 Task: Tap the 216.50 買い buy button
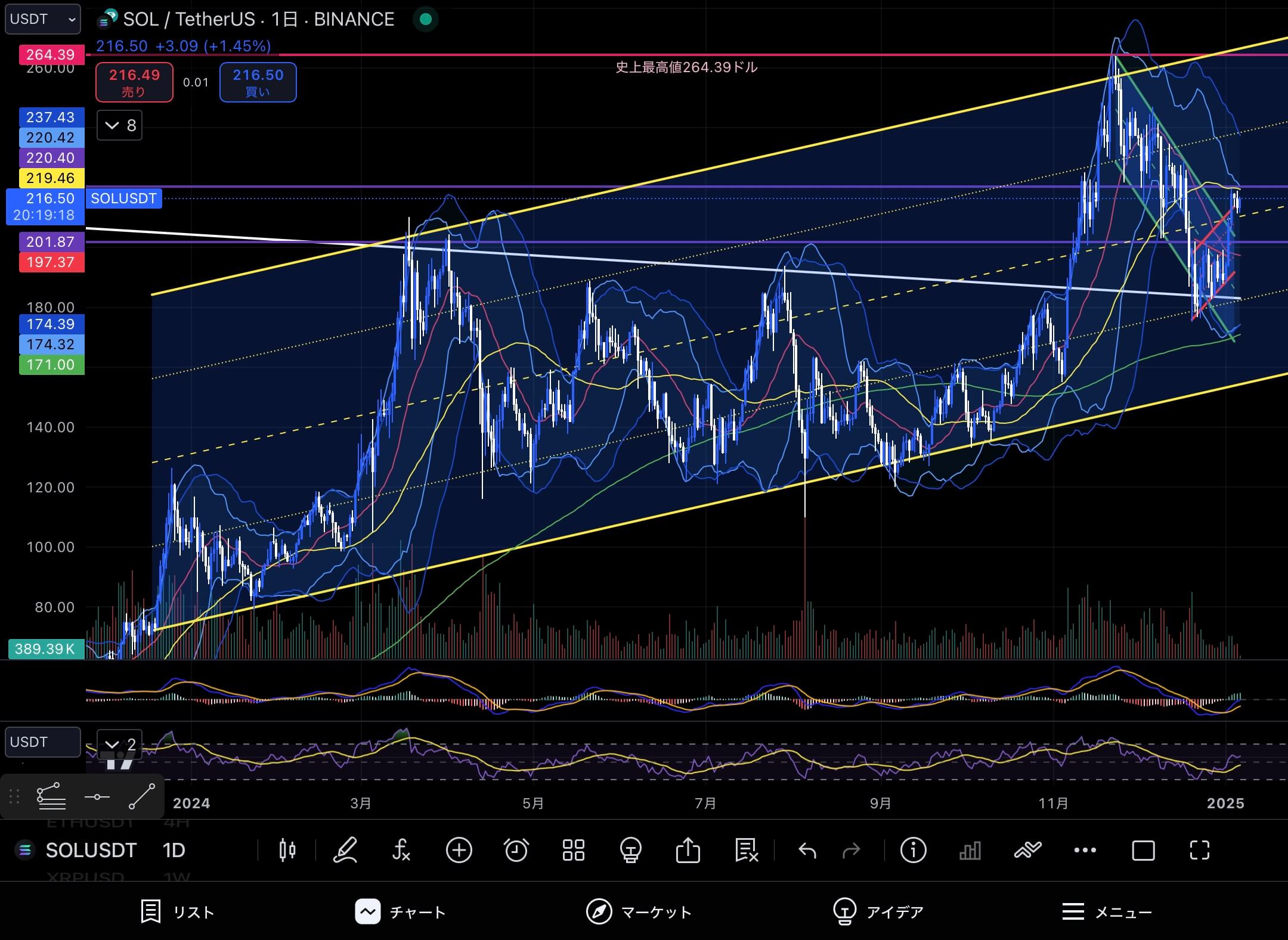pos(258,82)
